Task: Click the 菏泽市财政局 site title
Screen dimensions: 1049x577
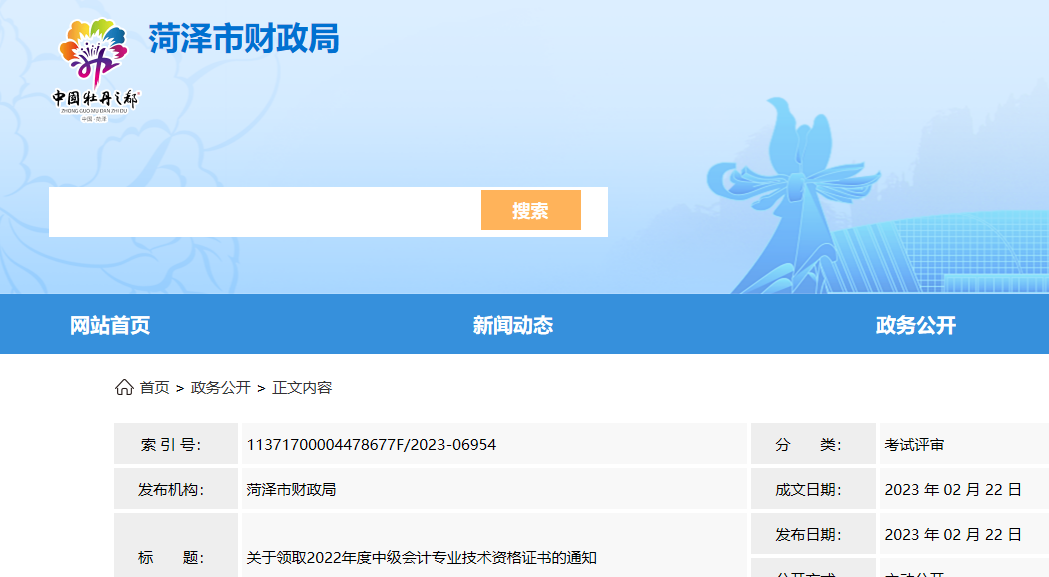Action: coord(244,38)
